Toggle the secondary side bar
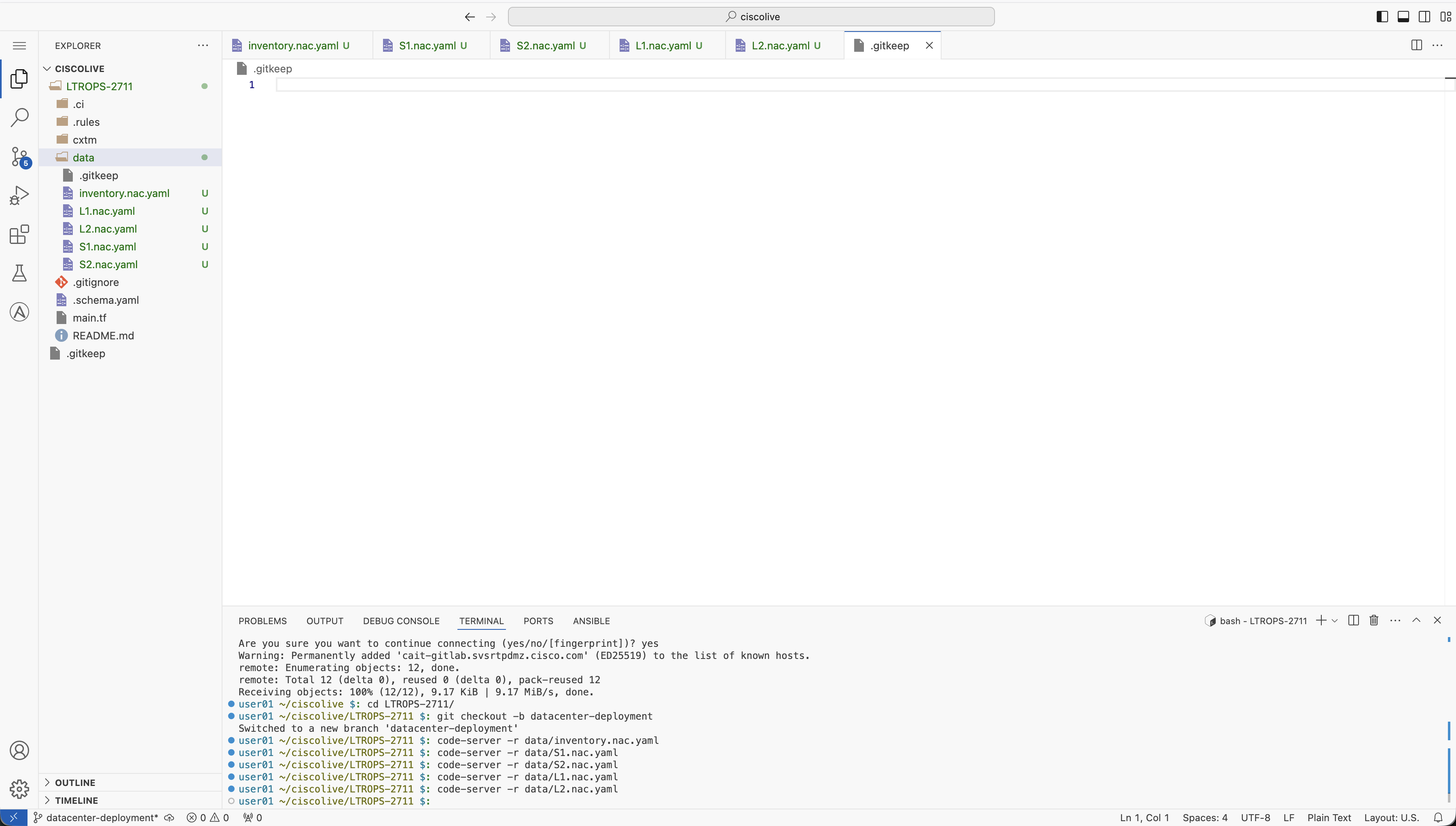 point(1424,17)
